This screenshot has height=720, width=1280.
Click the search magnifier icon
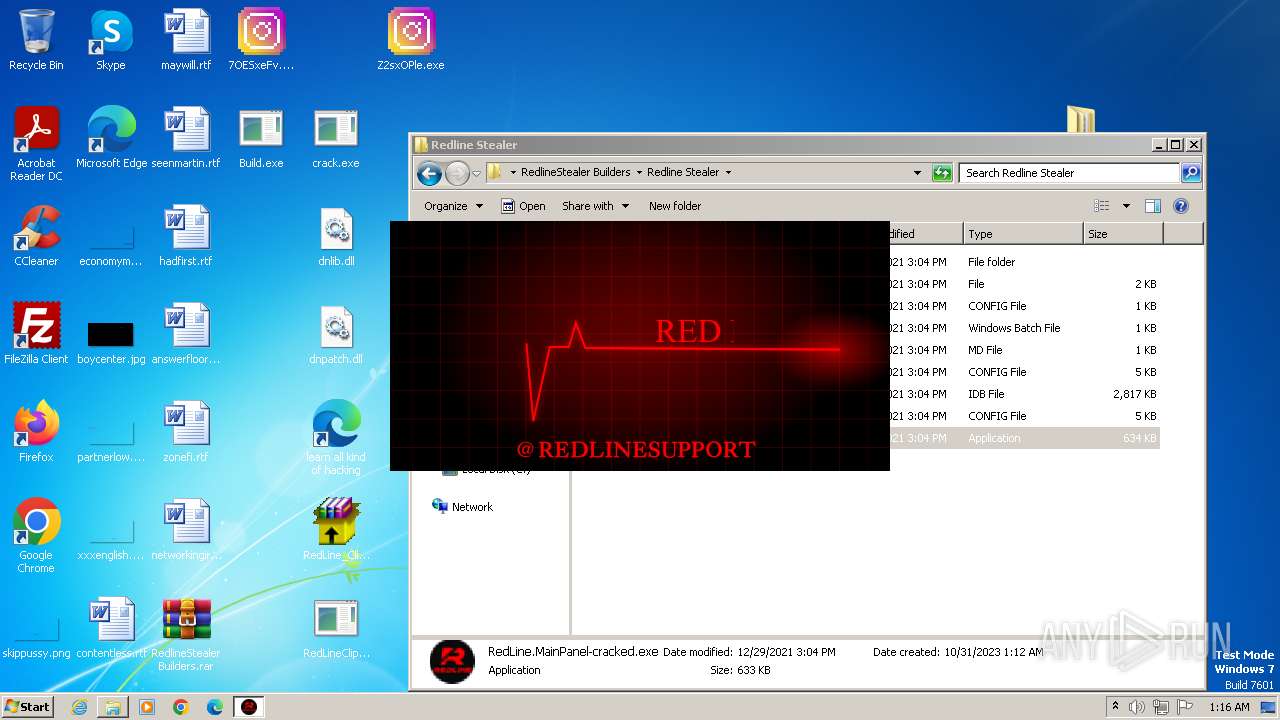click(x=1190, y=173)
